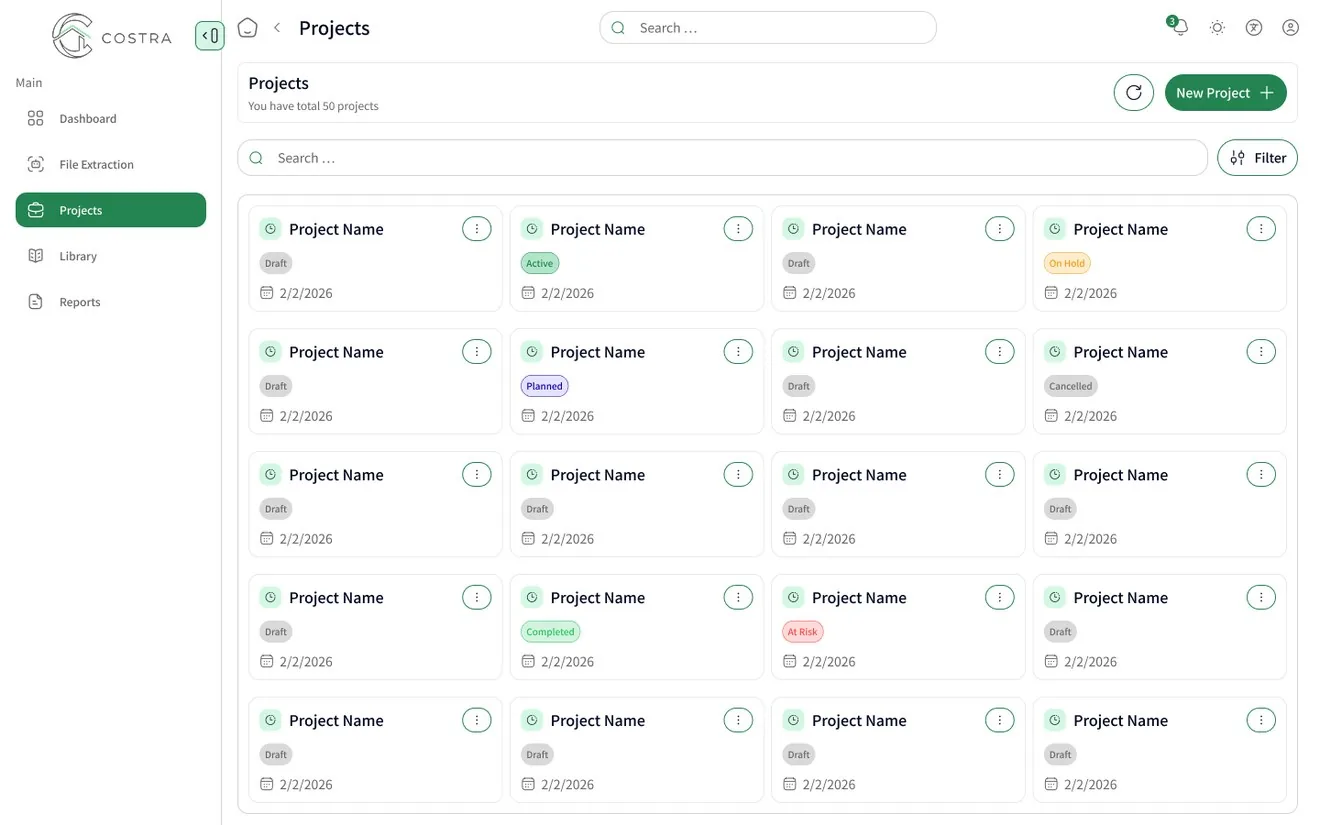The height and width of the screenshot is (825, 1320).
Task: Refresh the projects list
Action: (1134, 93)
